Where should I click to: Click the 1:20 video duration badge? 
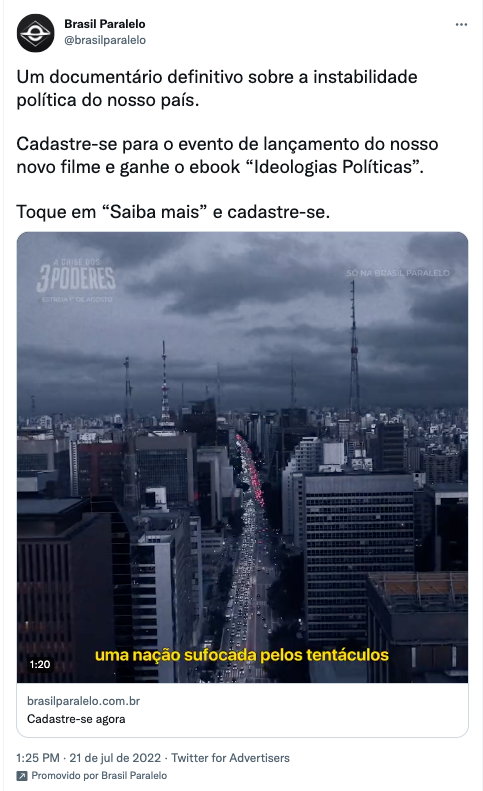tap(39, 664)
